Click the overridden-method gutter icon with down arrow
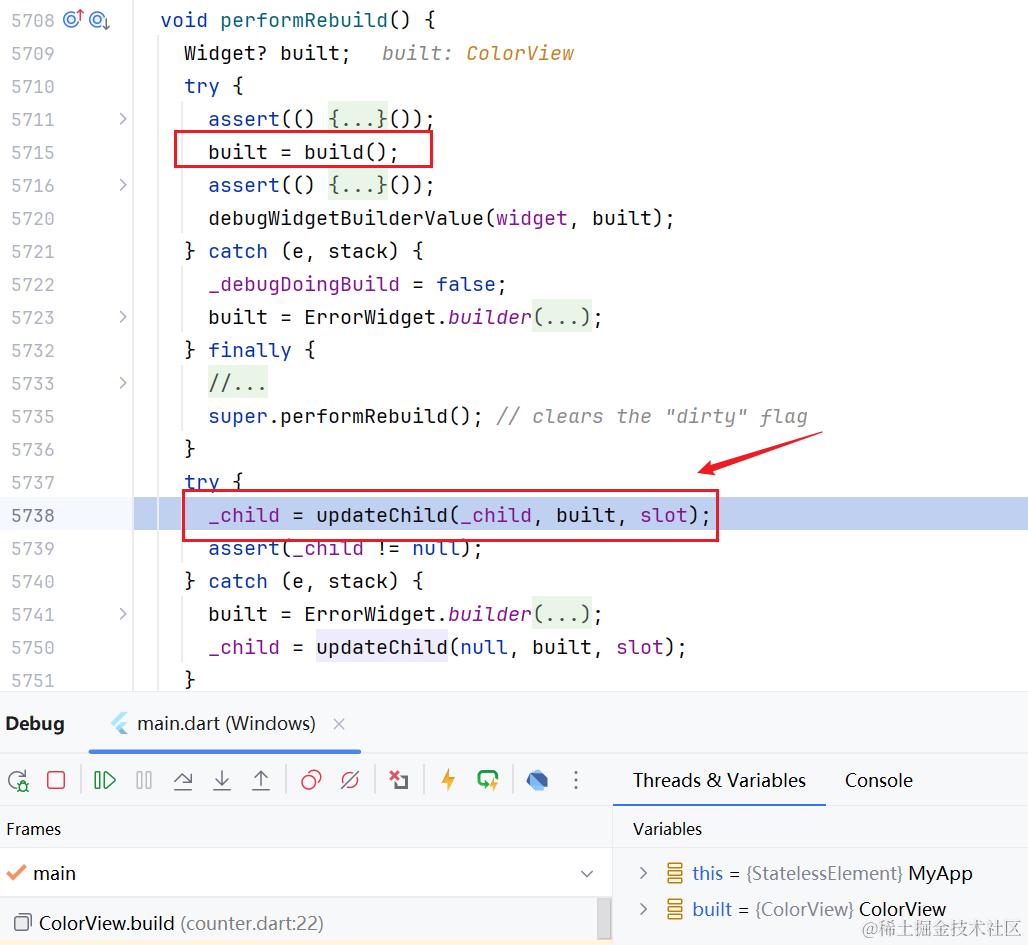Image resolution: width=1028 pixels, height=945 pixels. click(99, 20)
